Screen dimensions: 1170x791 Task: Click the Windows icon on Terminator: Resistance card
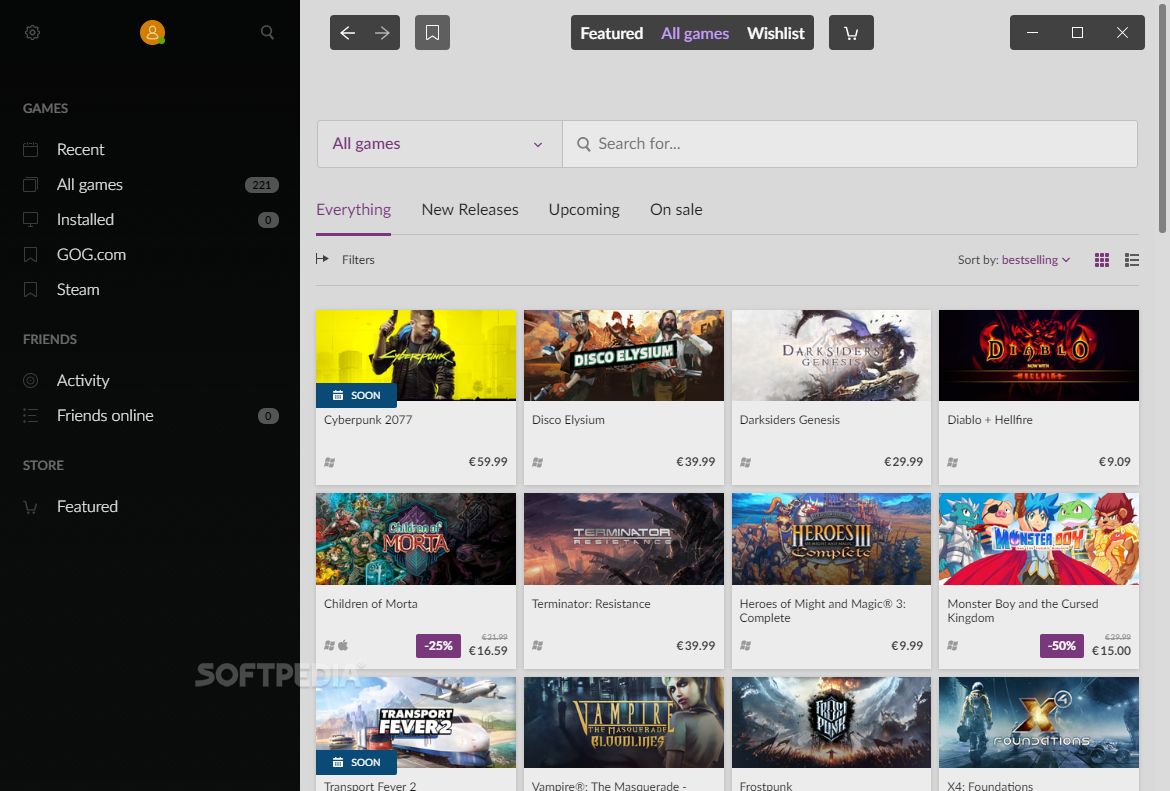click(537, 645)
